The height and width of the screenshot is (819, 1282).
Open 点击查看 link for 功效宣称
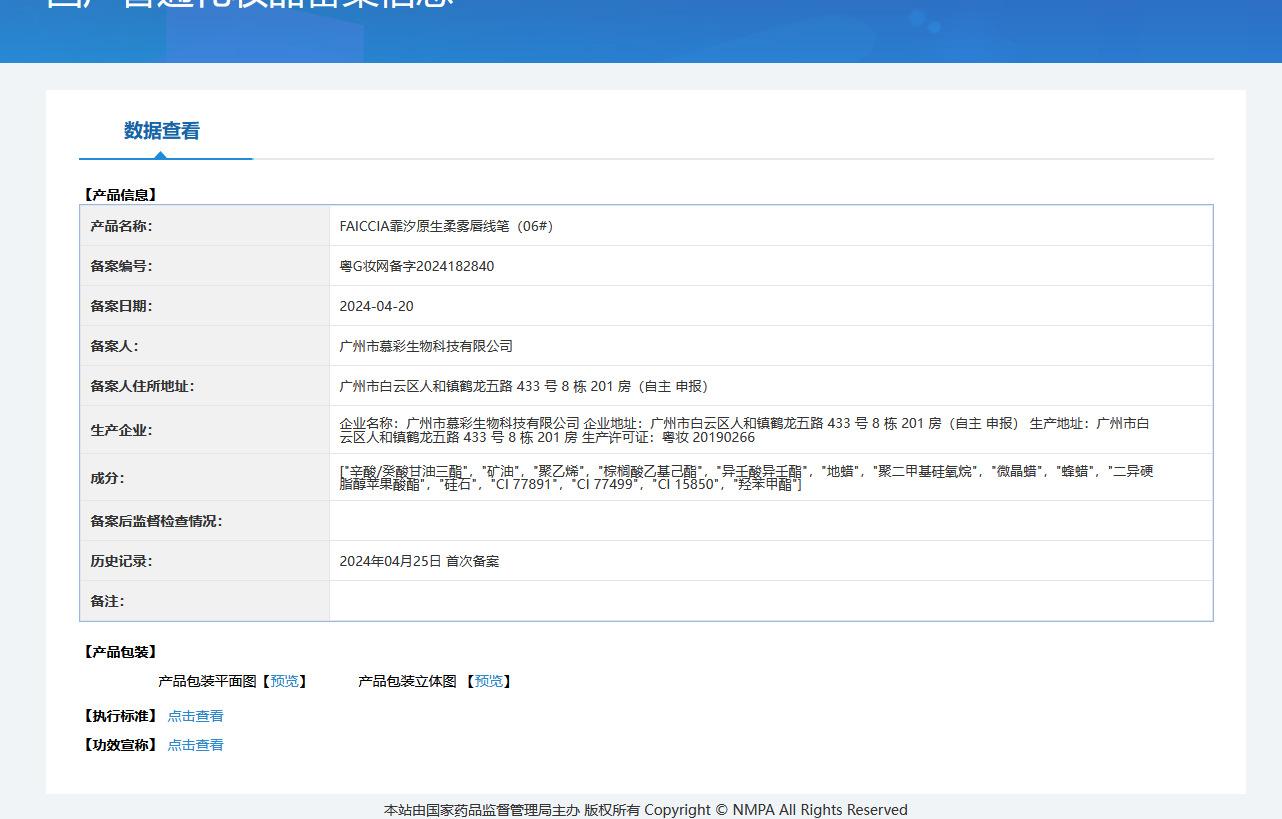coord(196,745)
